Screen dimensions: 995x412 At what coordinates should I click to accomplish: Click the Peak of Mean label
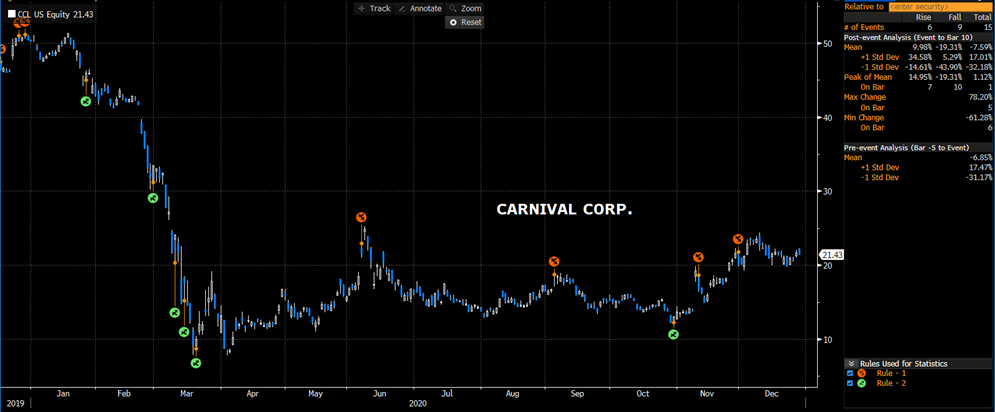pos(867,77)
